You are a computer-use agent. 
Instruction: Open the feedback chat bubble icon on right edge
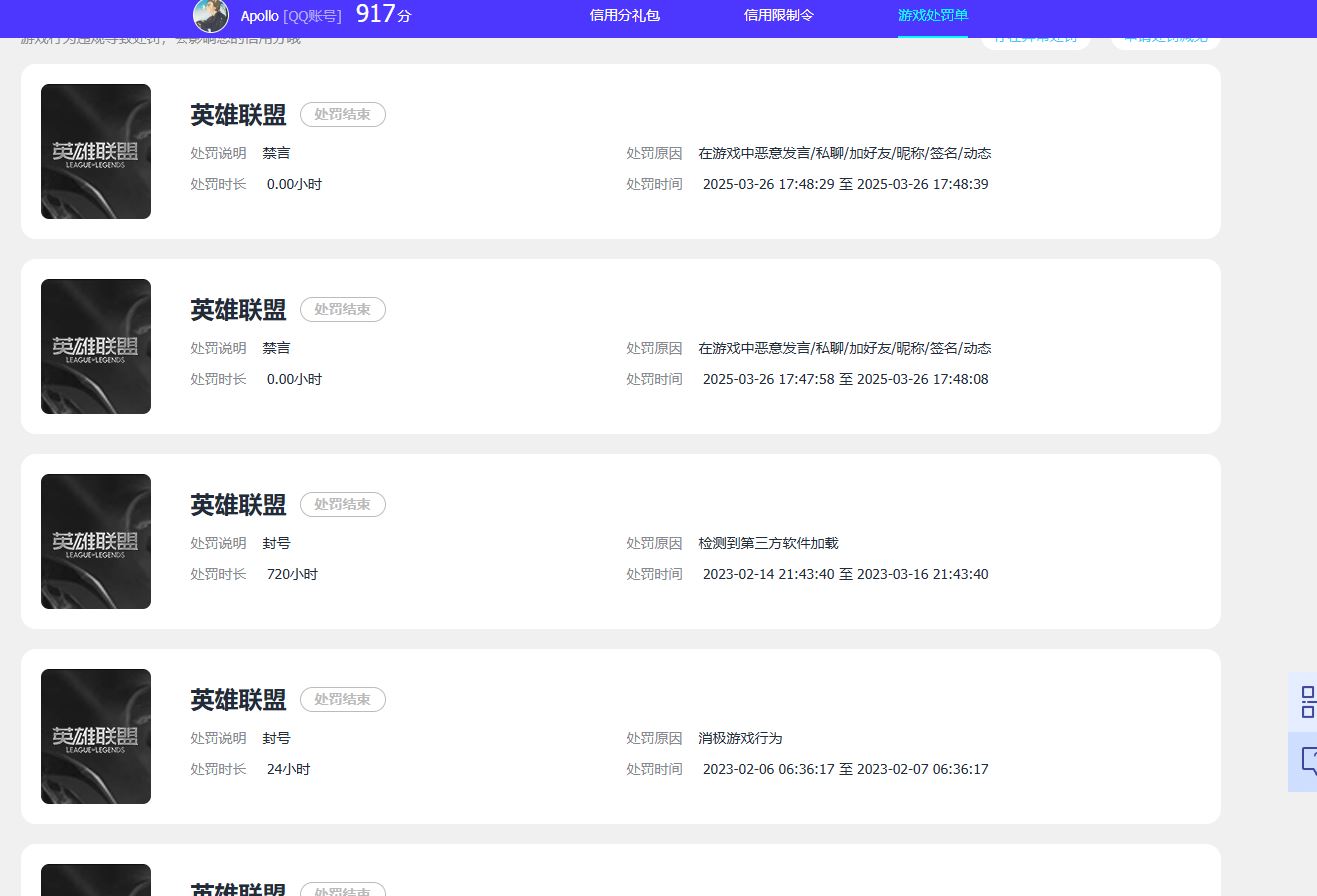[x=1305, y=762]
